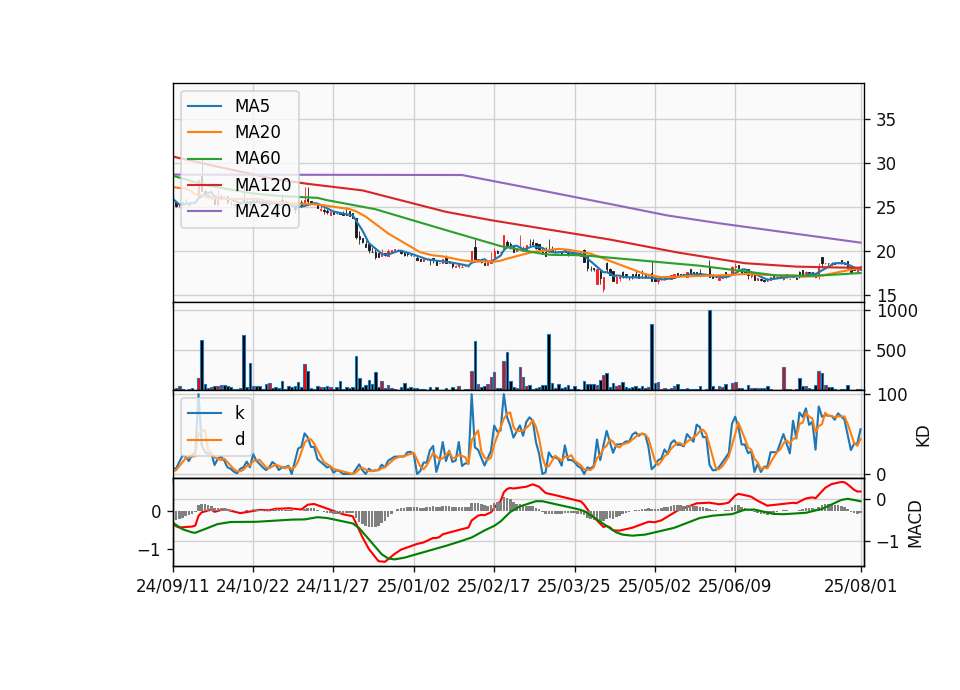Click the left MACD axis value −1
This screenshot has width=960, height=690.
coord(151,550)
